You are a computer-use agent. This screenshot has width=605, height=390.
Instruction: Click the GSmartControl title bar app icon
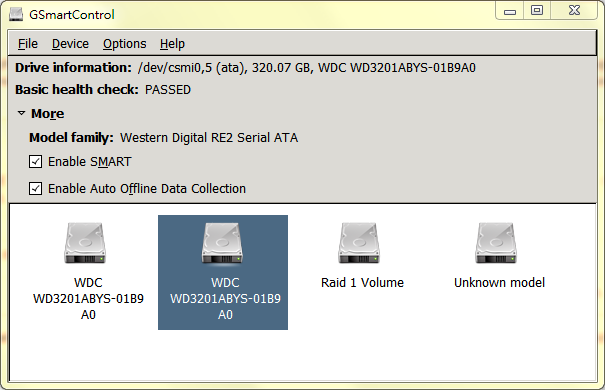tap(16, 14)
